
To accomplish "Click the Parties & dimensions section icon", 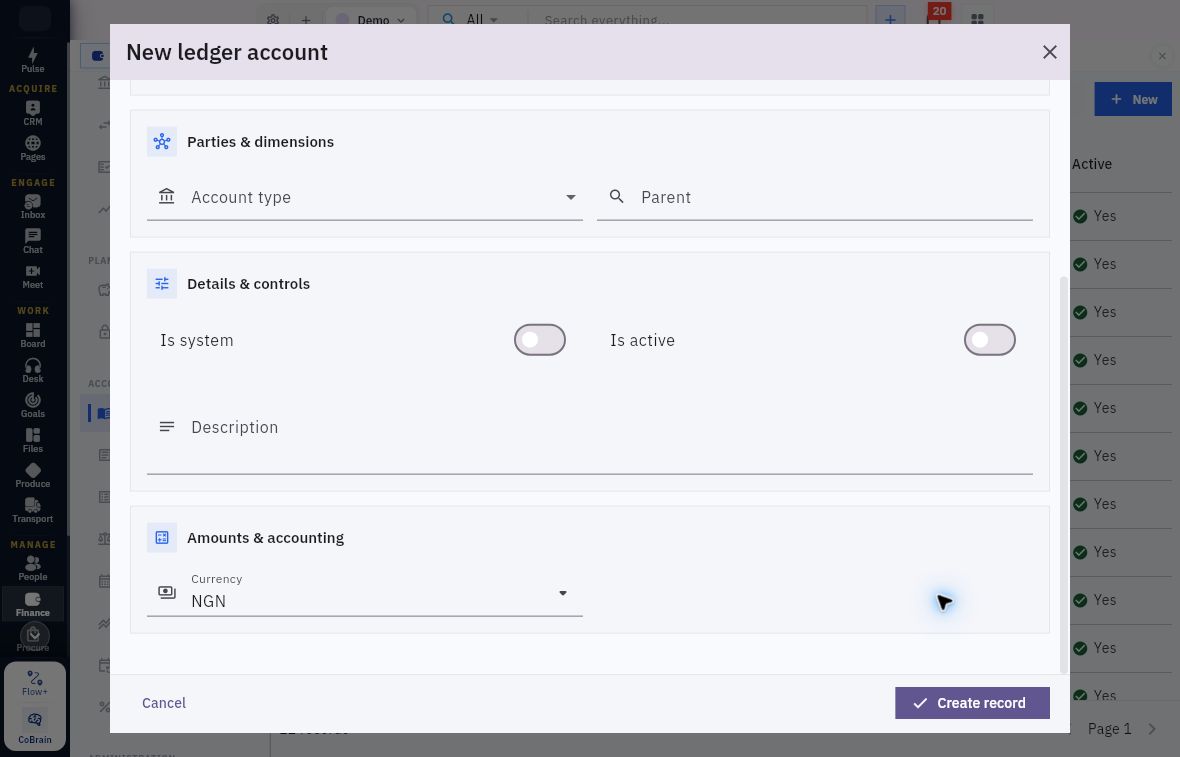I will 162,141.
